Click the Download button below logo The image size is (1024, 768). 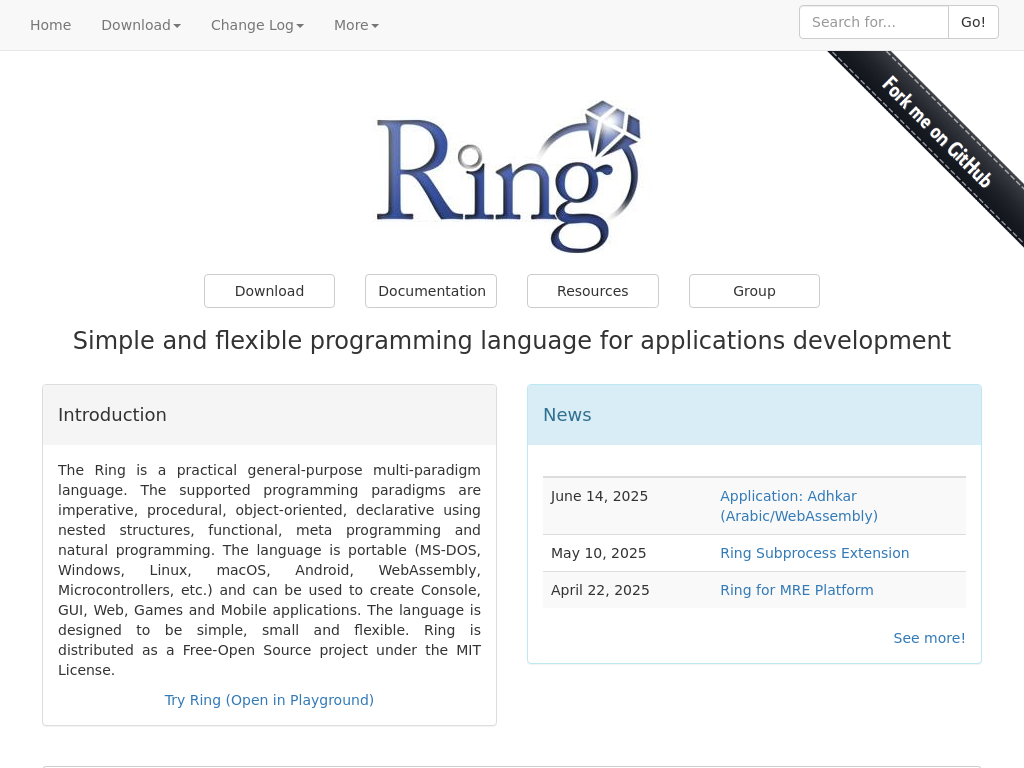[x=269, y=291]
